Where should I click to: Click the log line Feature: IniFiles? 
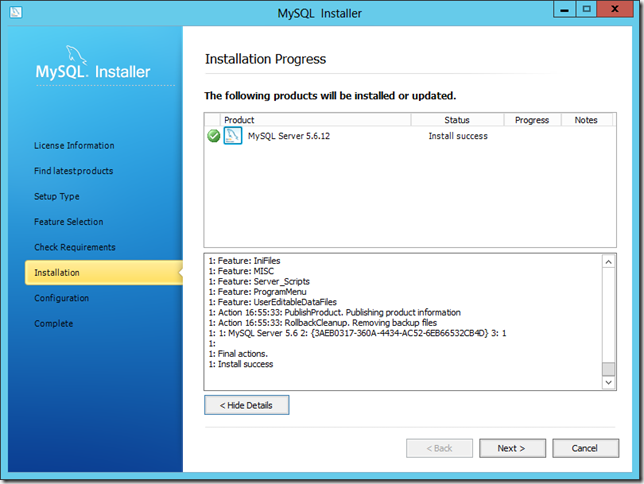[x=244, y=261]
